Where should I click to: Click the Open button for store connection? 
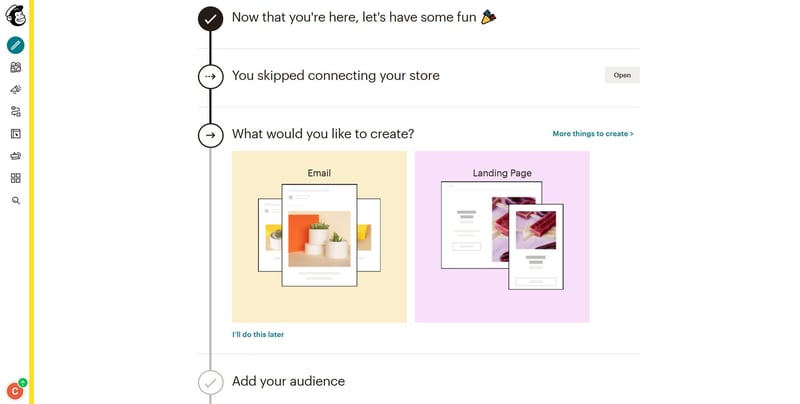[x=622, y=75]
